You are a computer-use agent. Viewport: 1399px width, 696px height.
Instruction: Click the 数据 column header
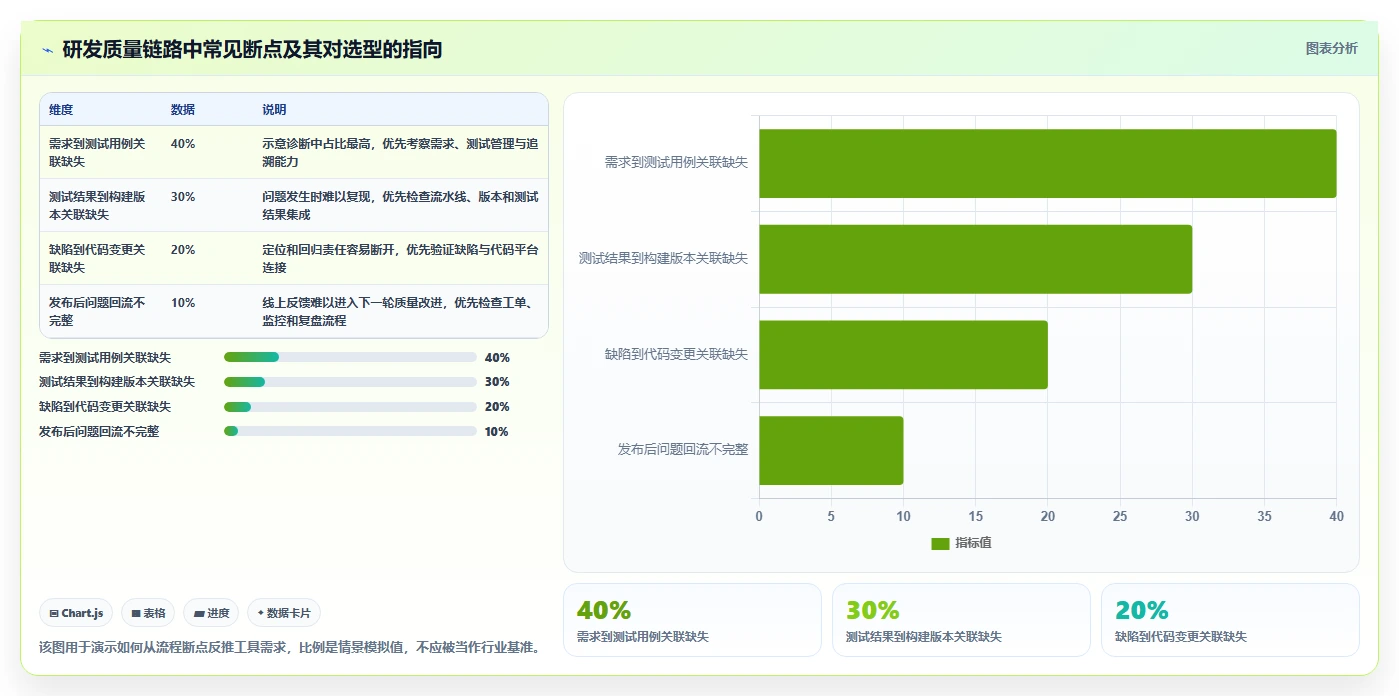183,110
